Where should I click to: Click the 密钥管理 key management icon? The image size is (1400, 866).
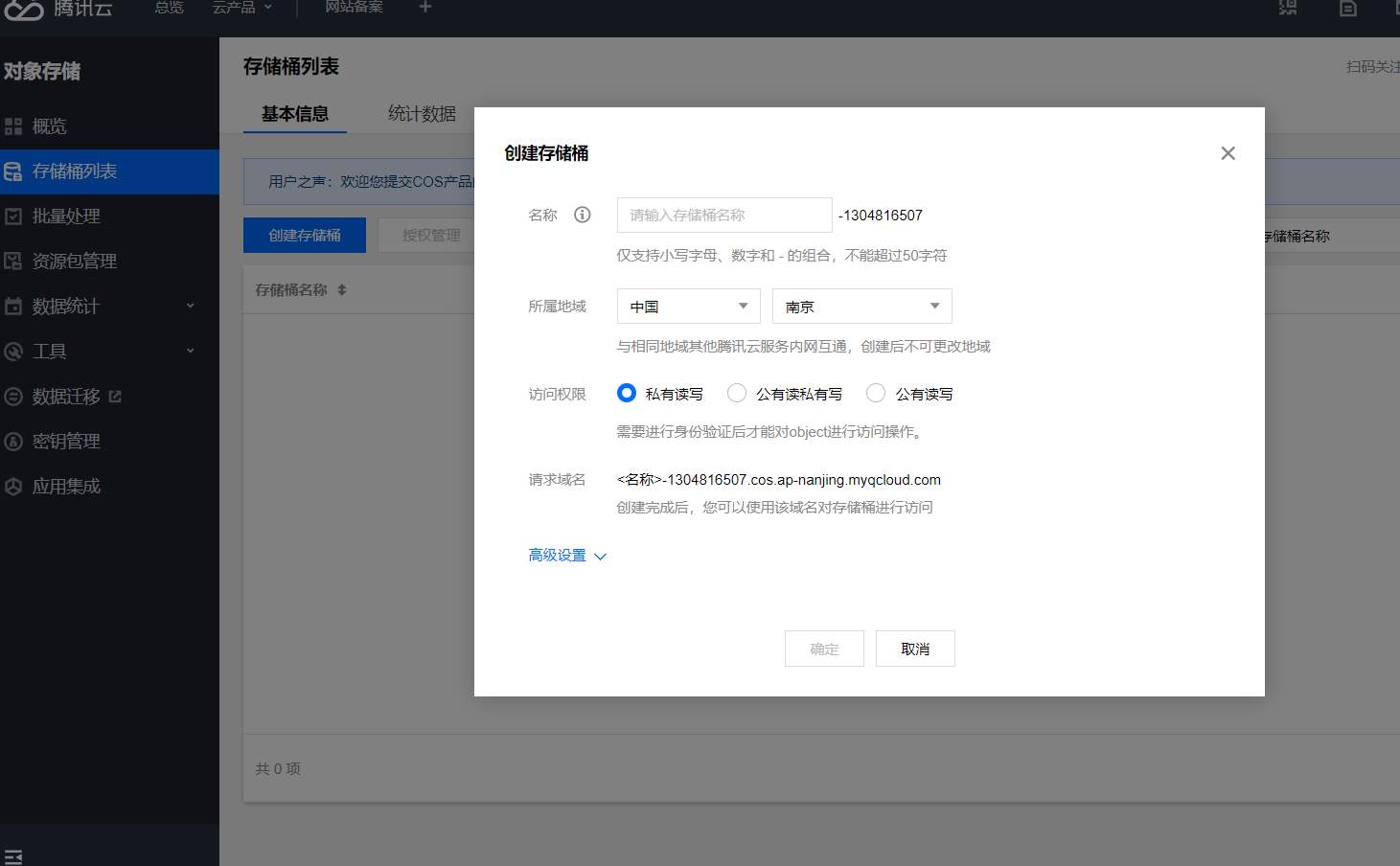point(13,442)
